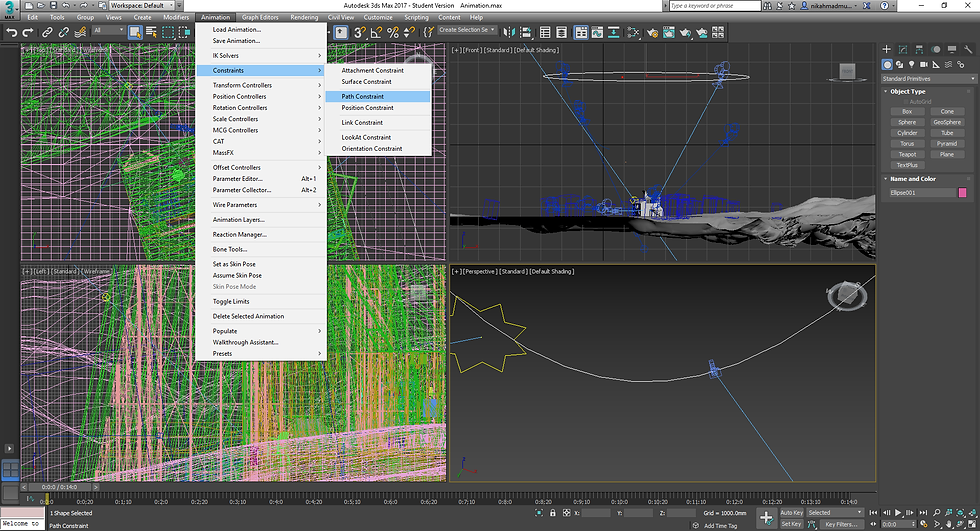This screenshot has width=980, height=531.
Task: Open the Curve Editor icon
Action: 598,32
